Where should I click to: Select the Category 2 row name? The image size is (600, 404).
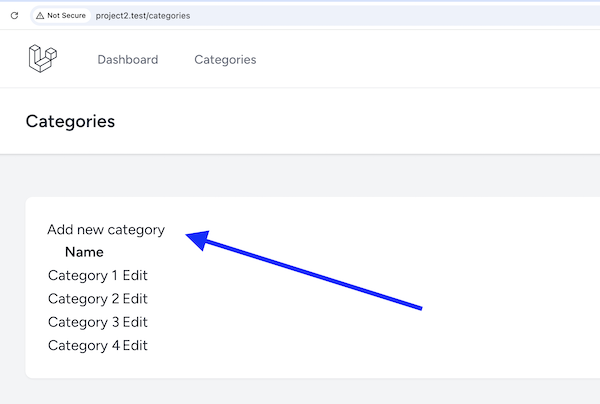click(83, 299)
